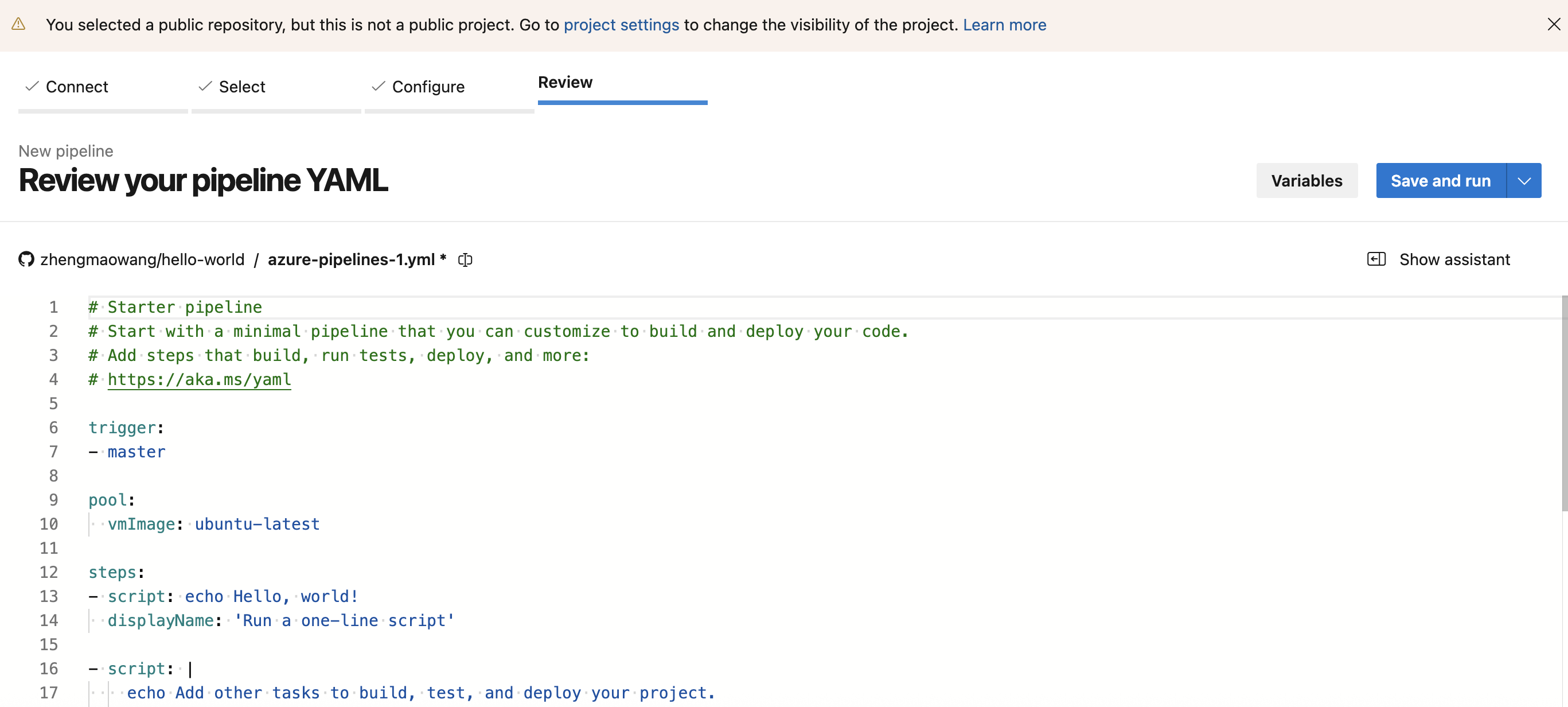Open the https://aka.ms/yaml link in editor
The image size is (1568, 707).
pos(199,380)
